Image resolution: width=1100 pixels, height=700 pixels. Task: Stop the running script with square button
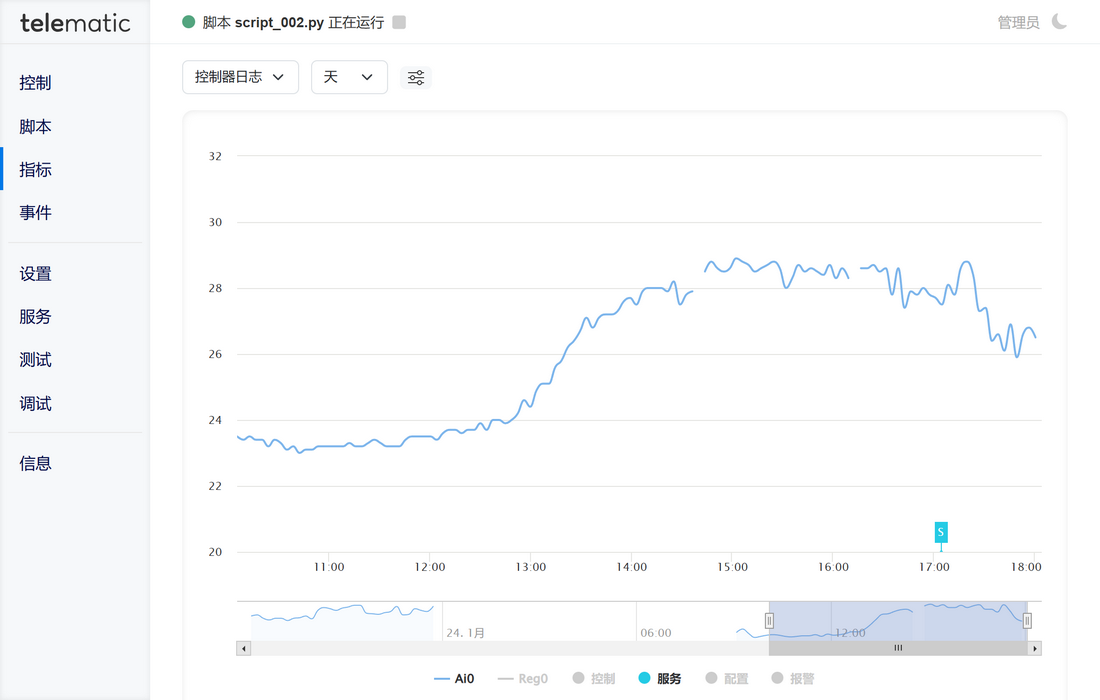pyautogui.click(x=399, y=22)
